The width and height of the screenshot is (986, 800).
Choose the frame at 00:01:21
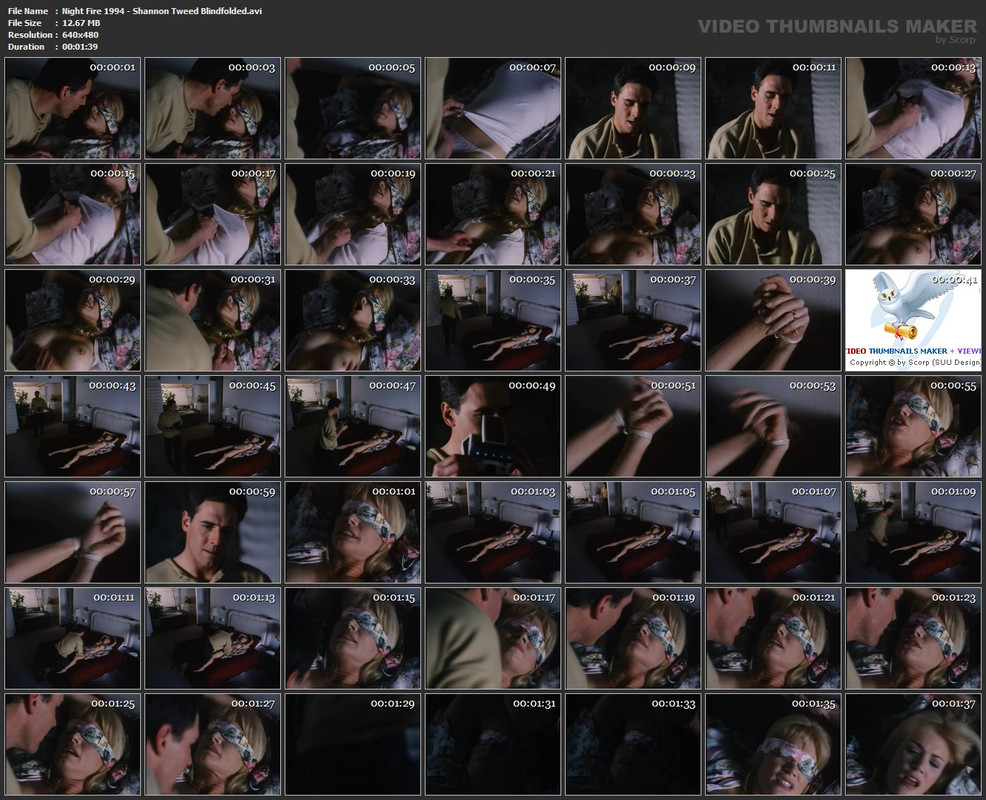(x=773, y=638)
